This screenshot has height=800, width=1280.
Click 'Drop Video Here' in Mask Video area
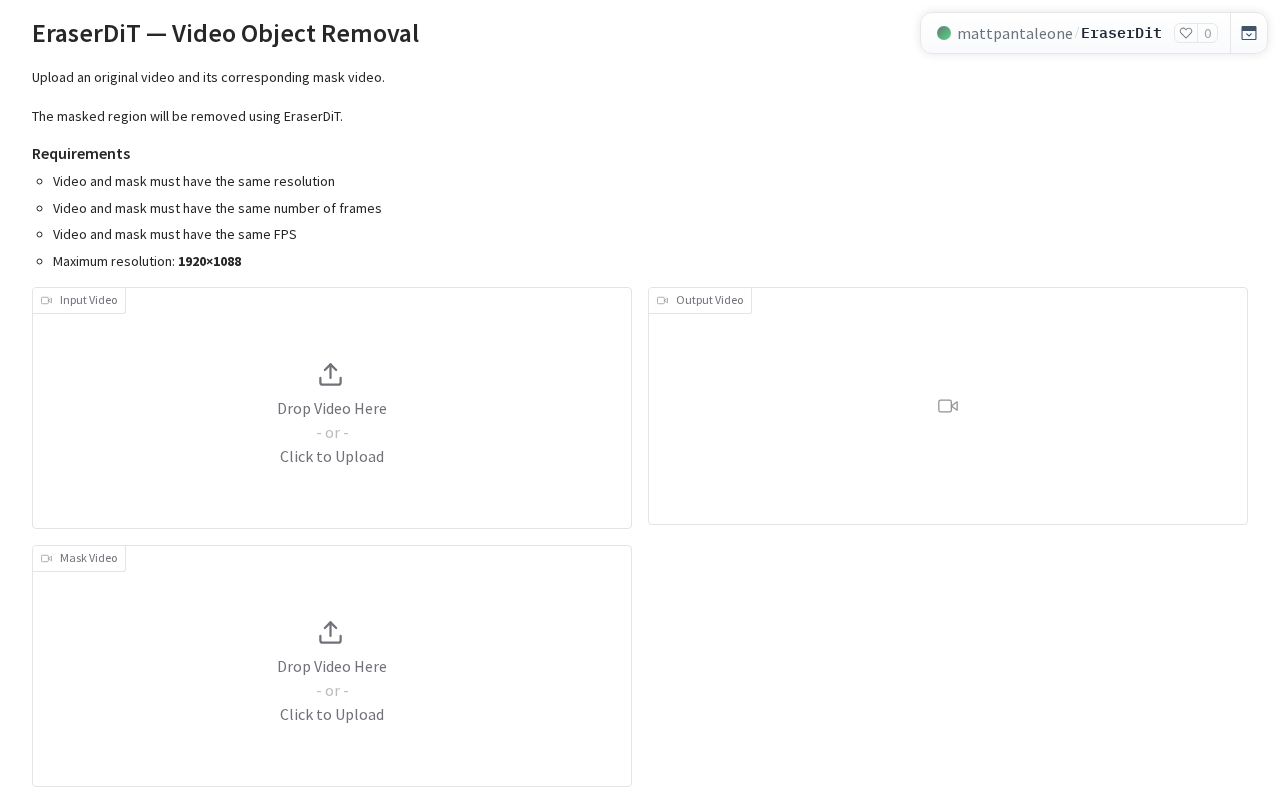(x=332, y=666)
